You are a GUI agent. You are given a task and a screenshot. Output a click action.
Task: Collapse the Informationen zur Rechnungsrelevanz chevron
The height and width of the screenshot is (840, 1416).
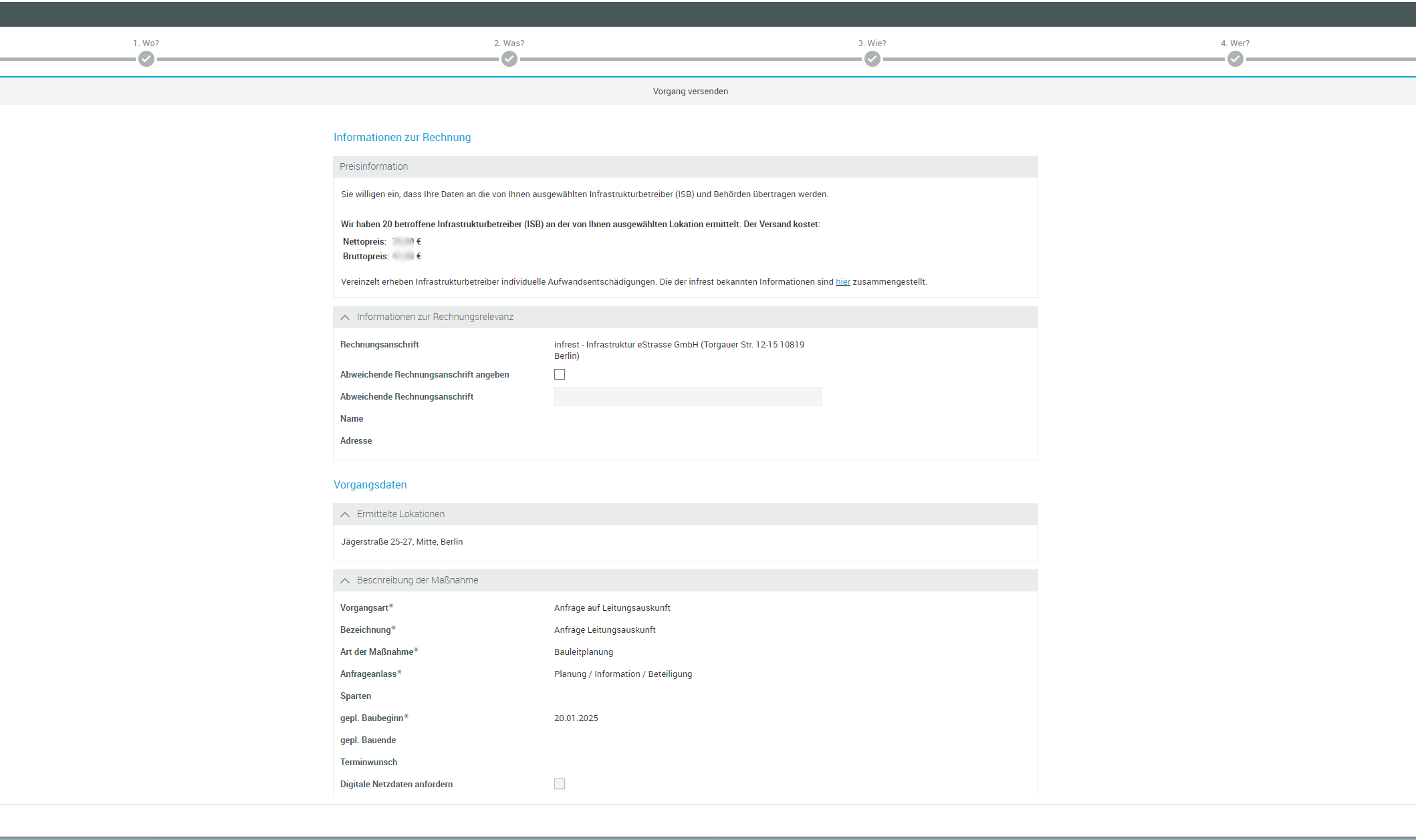tap(345, 317)
